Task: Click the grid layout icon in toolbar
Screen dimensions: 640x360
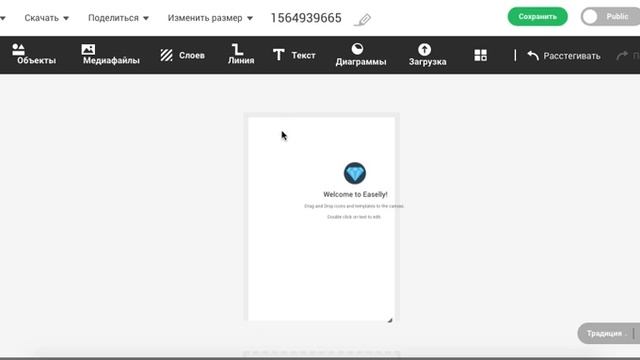Action: [480, 55]
